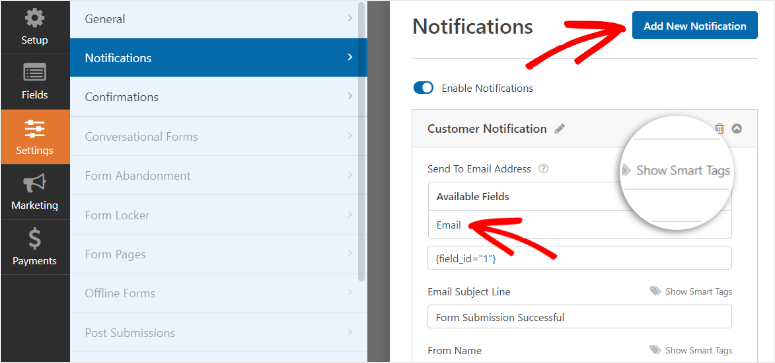Open Form Abandonment section

tap(218, 175)
